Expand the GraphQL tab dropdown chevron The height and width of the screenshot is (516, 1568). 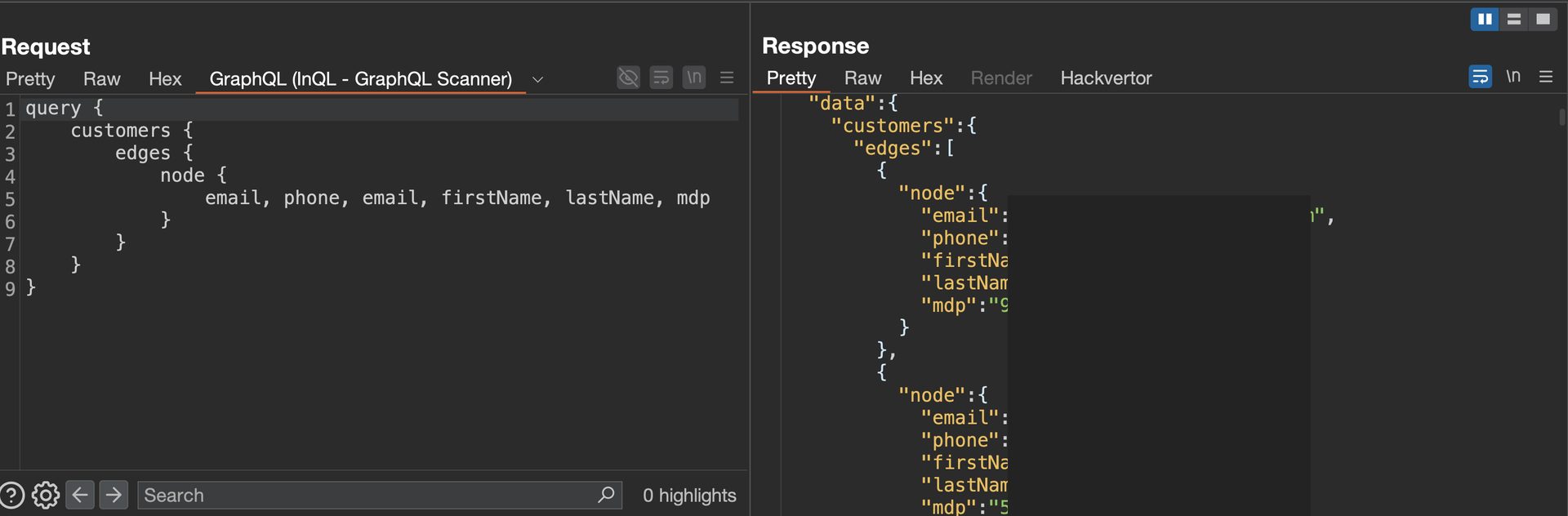(x=537, y=79)
